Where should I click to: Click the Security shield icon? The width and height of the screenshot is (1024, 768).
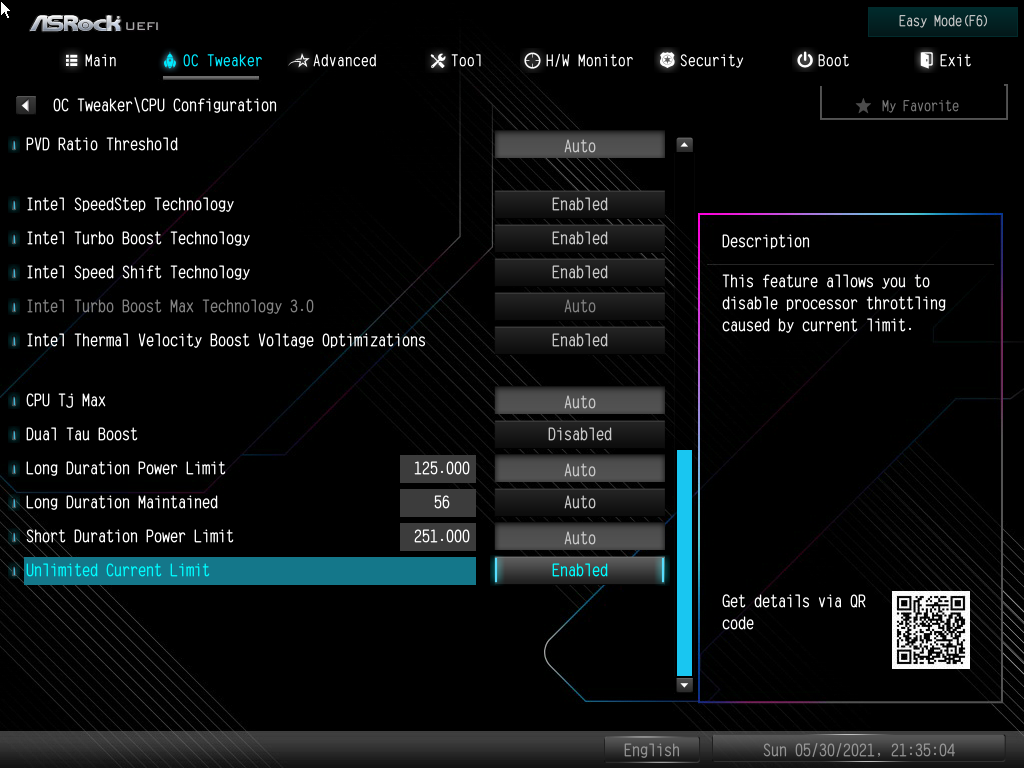[667, 60]
